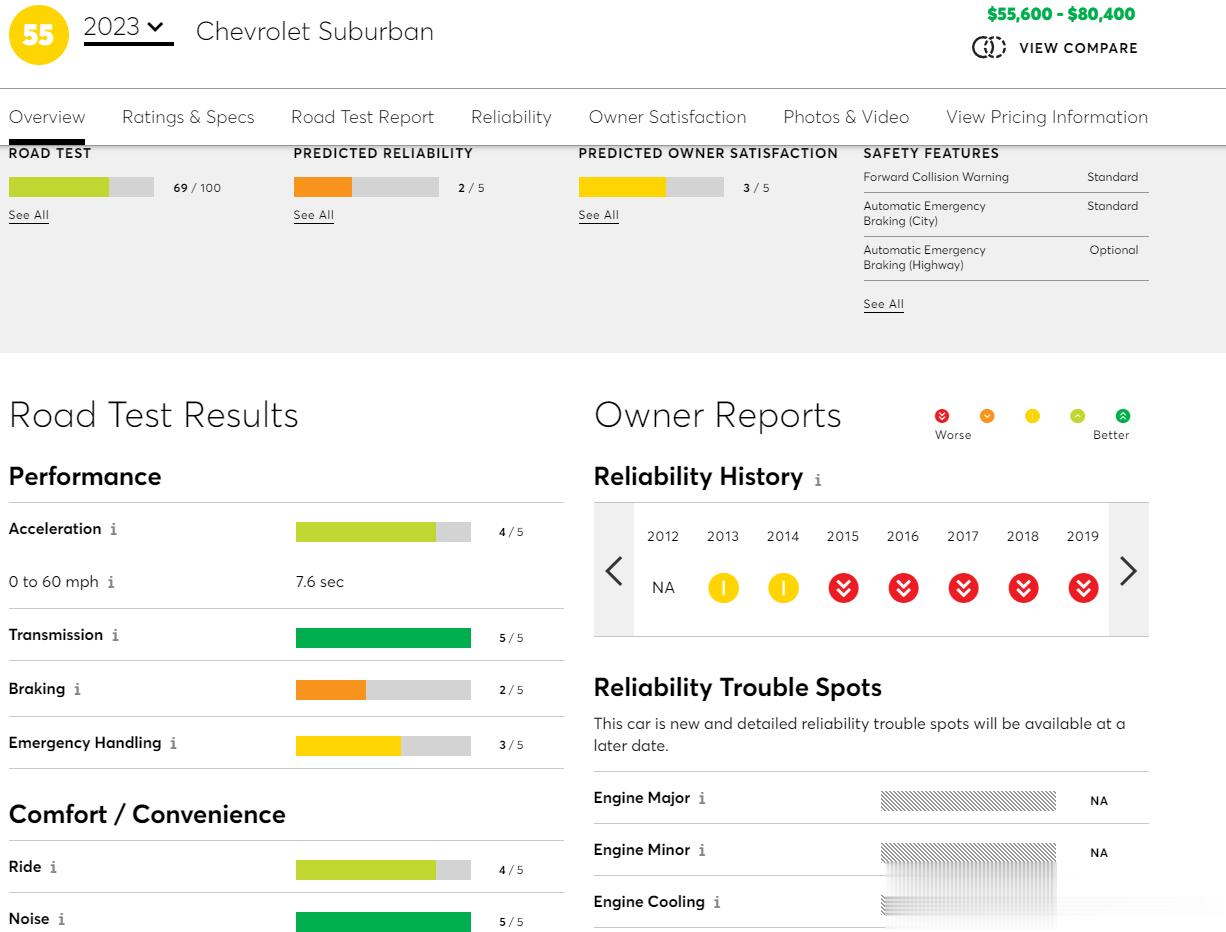Click the Acceleration 4/5 rating bar
The image size is (1226, 932).
click(383, 532)
